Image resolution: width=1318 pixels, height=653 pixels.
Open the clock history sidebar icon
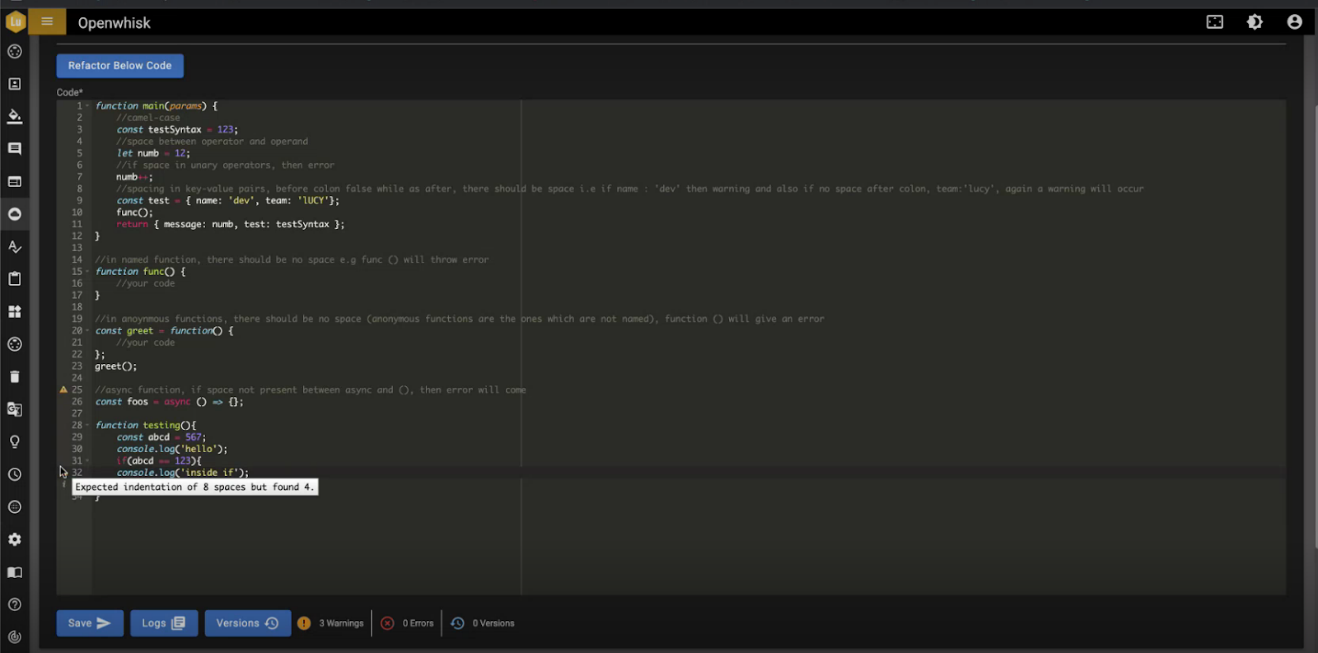(15, 474)
